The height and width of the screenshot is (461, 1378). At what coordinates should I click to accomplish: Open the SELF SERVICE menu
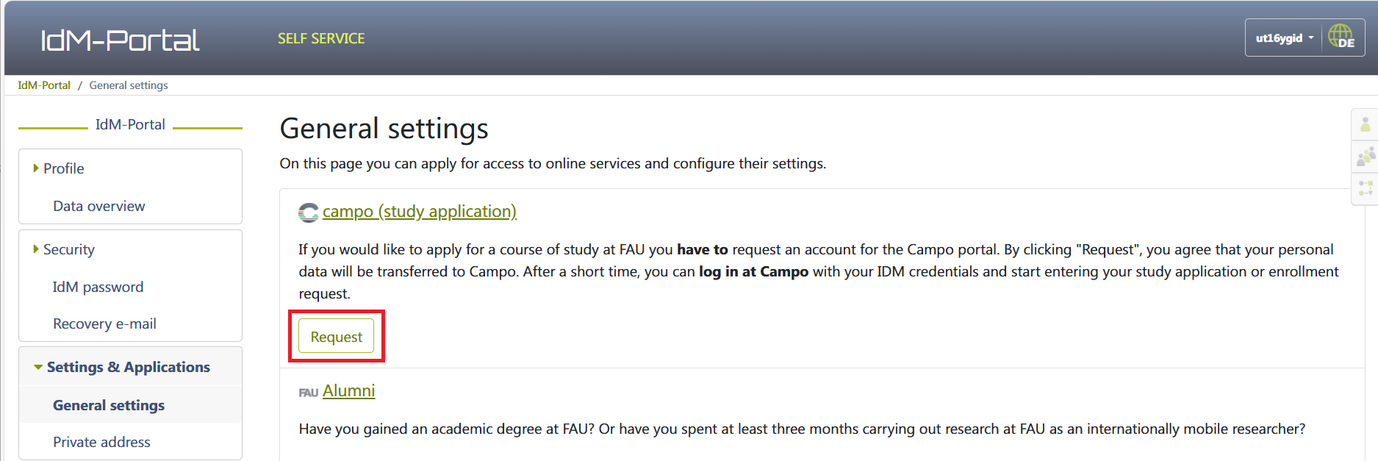321,39
